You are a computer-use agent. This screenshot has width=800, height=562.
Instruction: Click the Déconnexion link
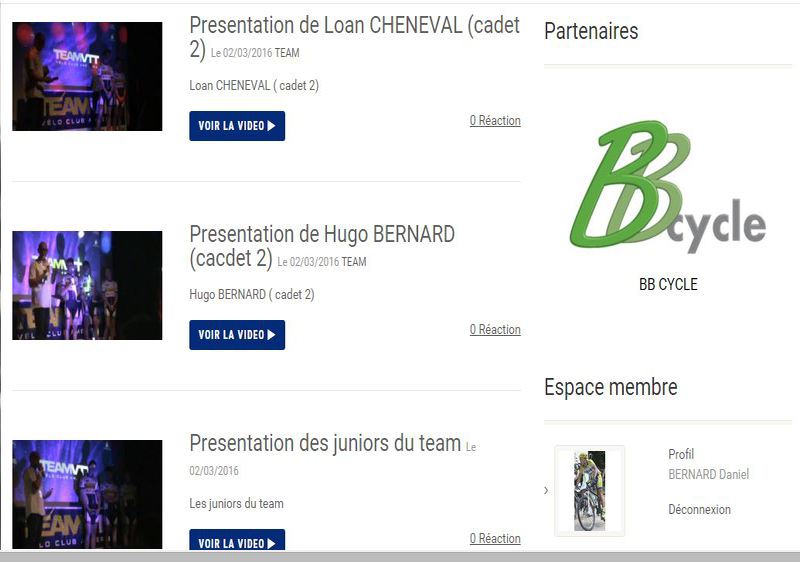(x=699, y=509)
